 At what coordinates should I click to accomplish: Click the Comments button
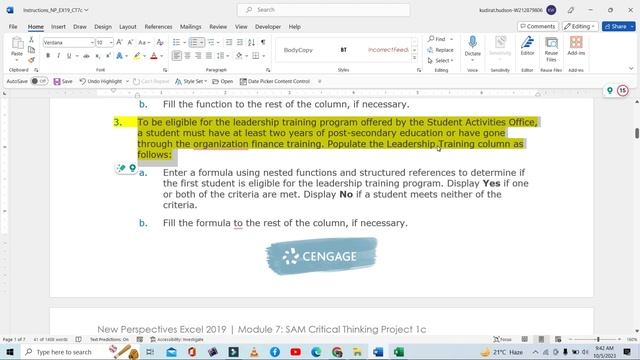(x=538, y=27)
